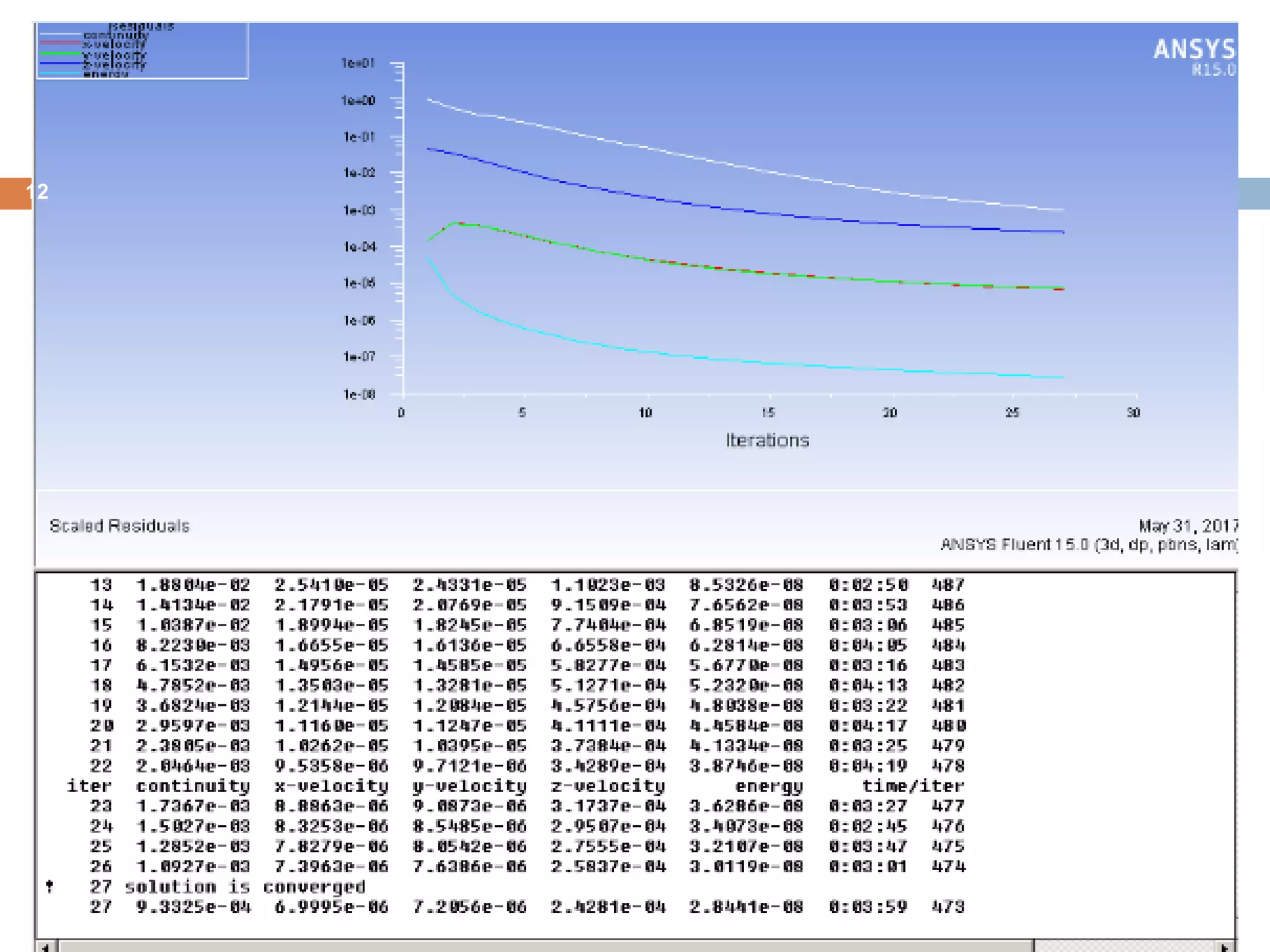Viewport: 1270px width, 952px height.
Task: Click the small arrow marker beside iteration 27
Action: tap(50, 887)
